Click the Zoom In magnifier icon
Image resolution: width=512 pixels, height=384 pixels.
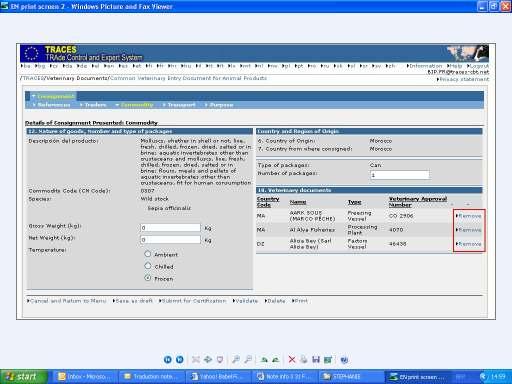click(x=236, y=359)
